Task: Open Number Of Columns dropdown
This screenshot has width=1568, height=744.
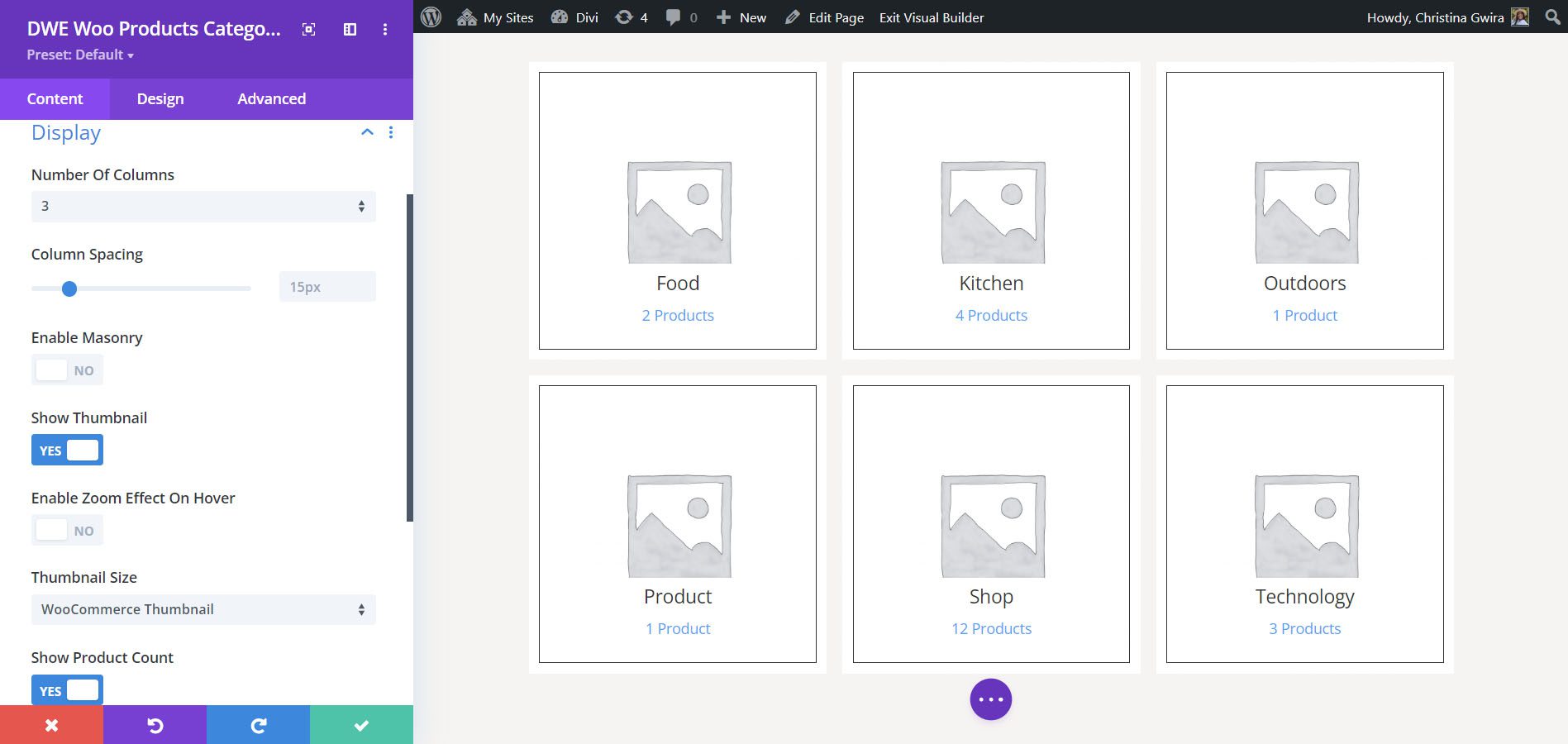Action: [x=203, y=207]
